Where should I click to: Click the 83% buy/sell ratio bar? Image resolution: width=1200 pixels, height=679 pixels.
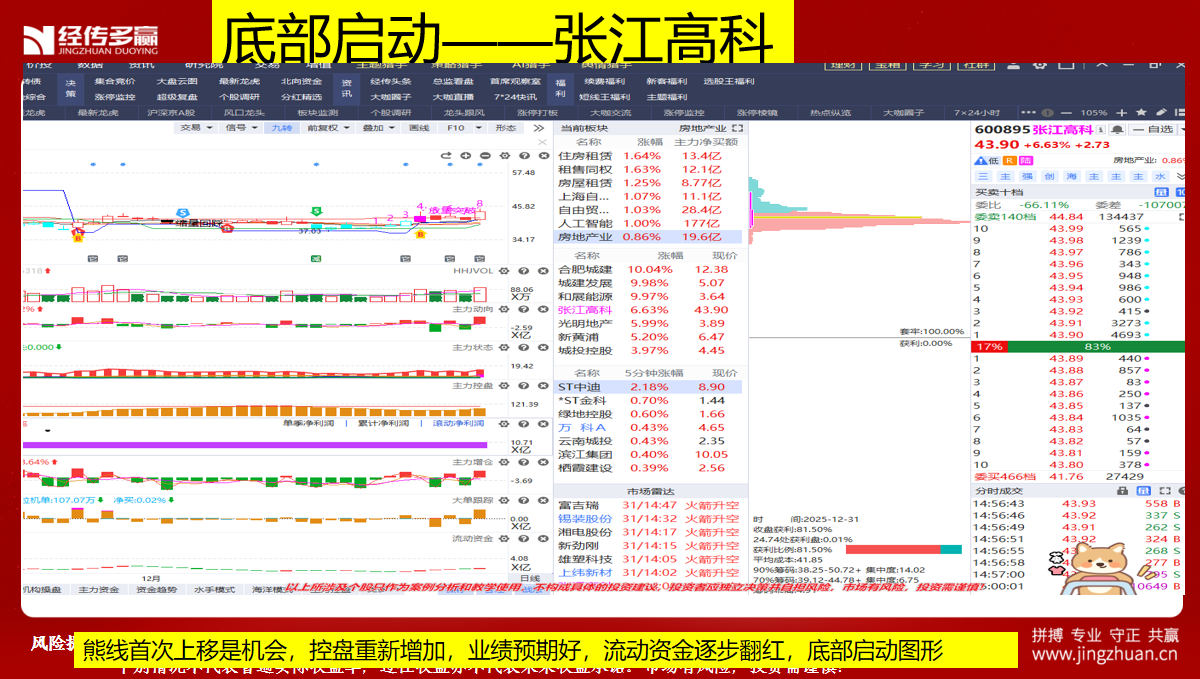pyautogui.click(x=1096, y=346)
